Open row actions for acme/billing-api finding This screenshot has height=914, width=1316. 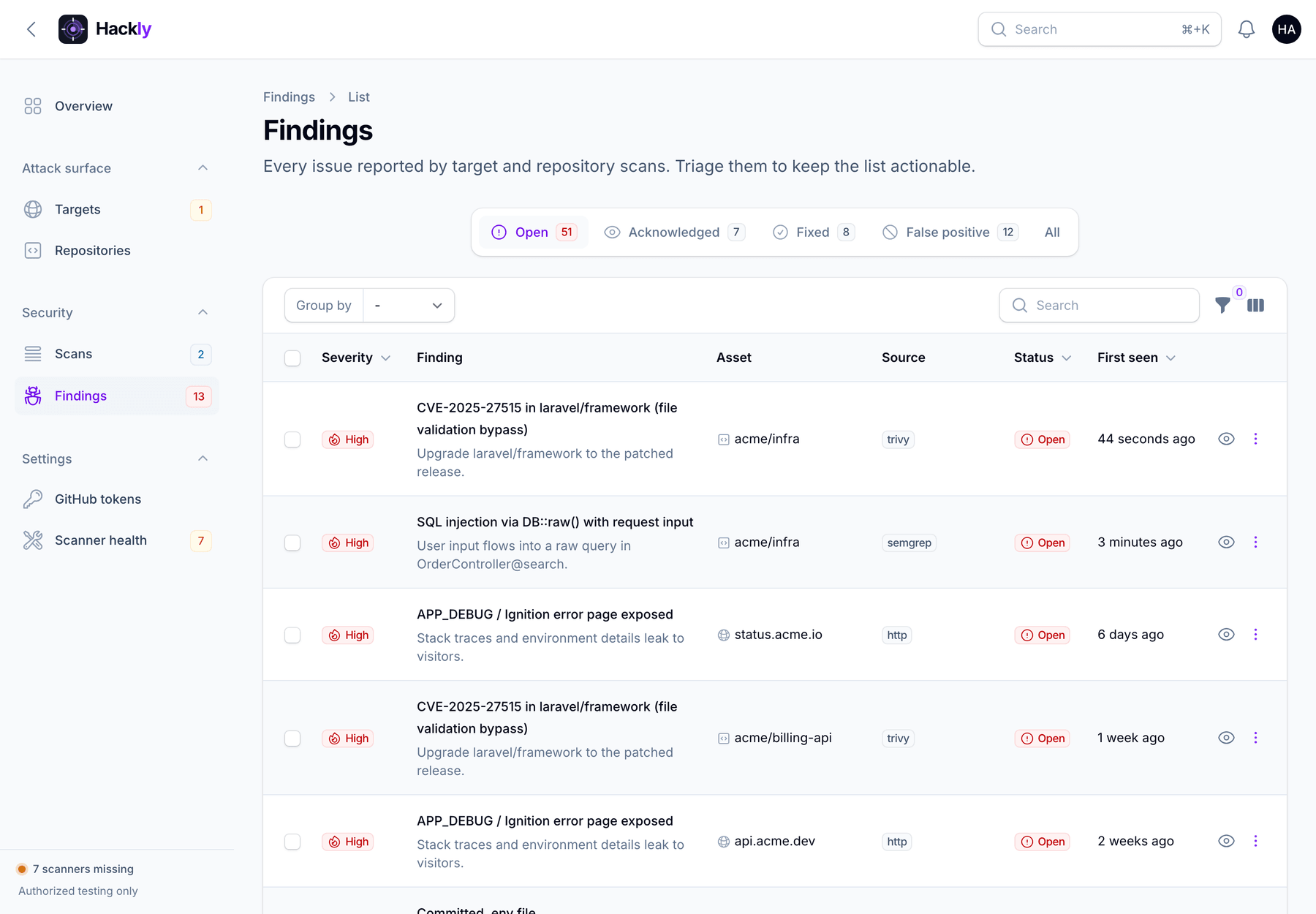tap(1255, 738)
